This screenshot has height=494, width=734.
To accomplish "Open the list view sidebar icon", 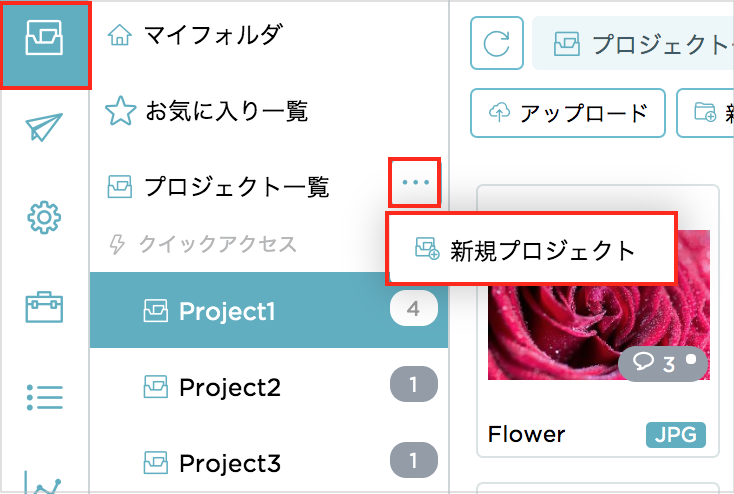I will coord(45,397).
